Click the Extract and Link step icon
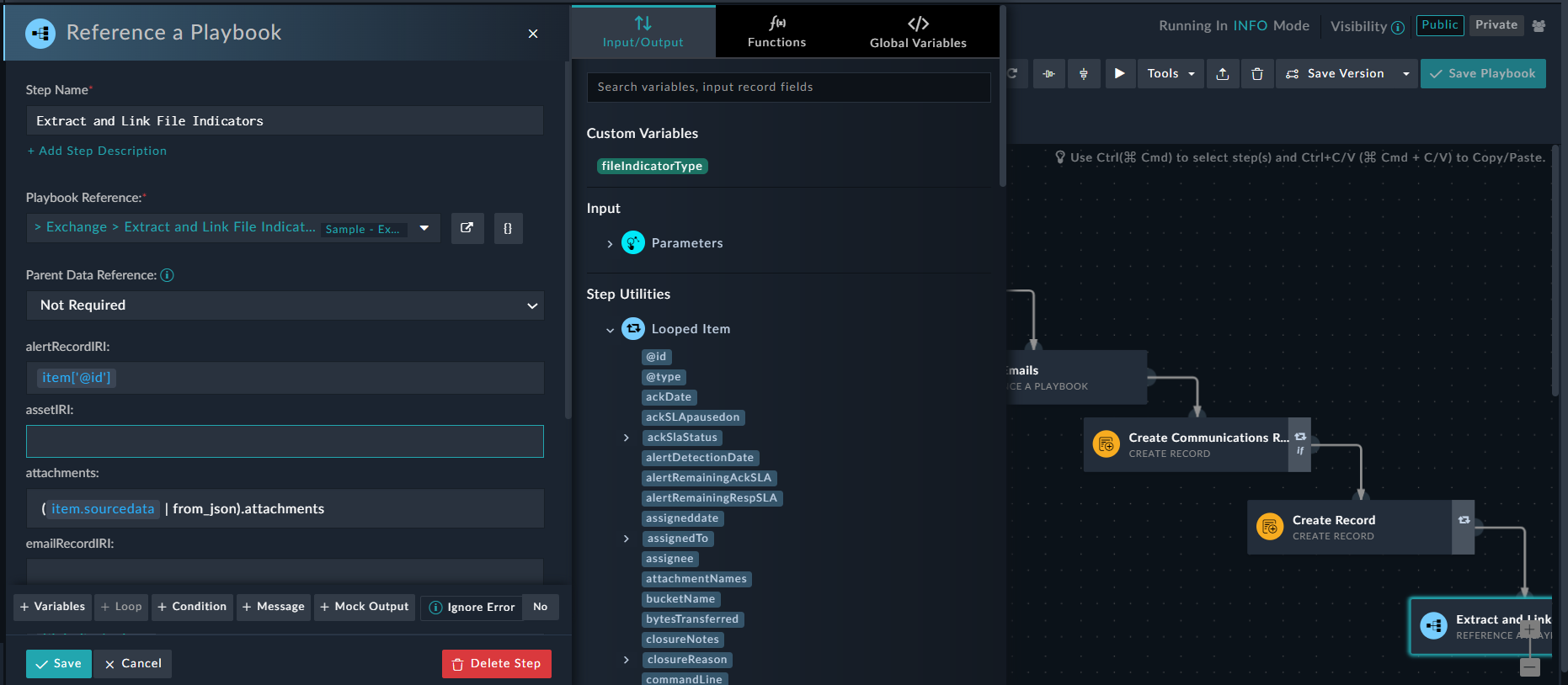Screen dimensions: 1568x685 1433,626
